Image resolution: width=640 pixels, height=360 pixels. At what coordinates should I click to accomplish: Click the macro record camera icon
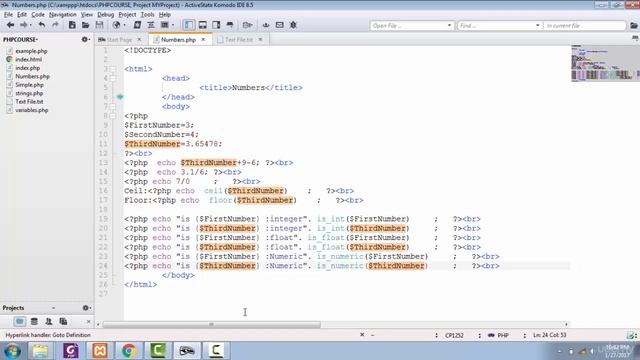point(247,25)
